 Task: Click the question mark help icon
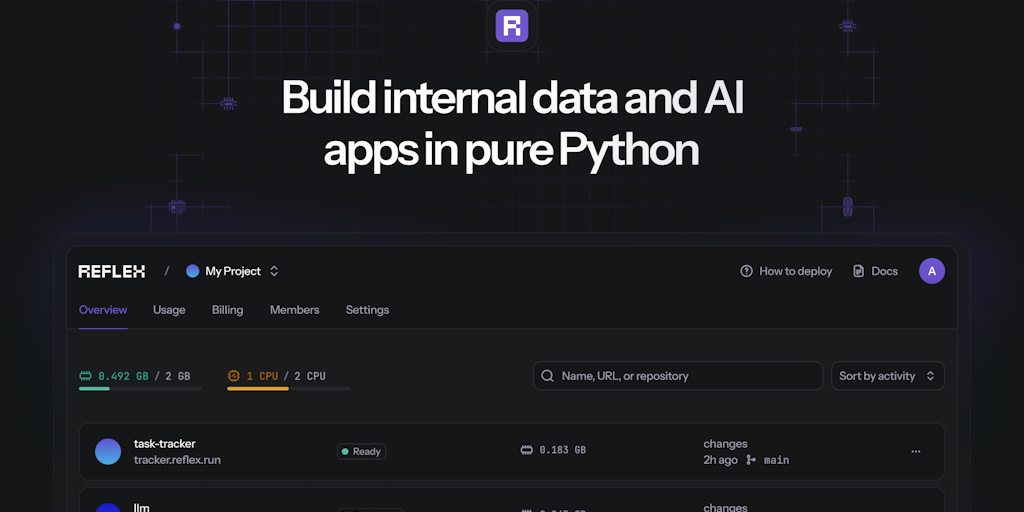(746, 271)
